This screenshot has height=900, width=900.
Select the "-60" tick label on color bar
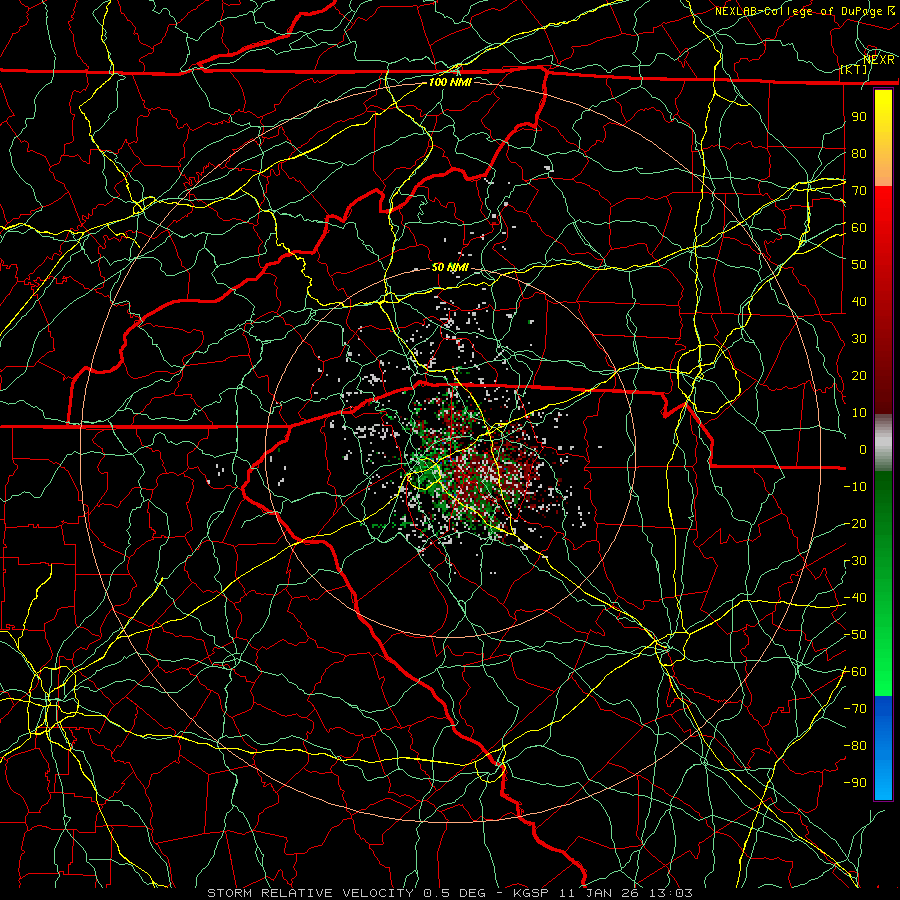pos(855,672)
